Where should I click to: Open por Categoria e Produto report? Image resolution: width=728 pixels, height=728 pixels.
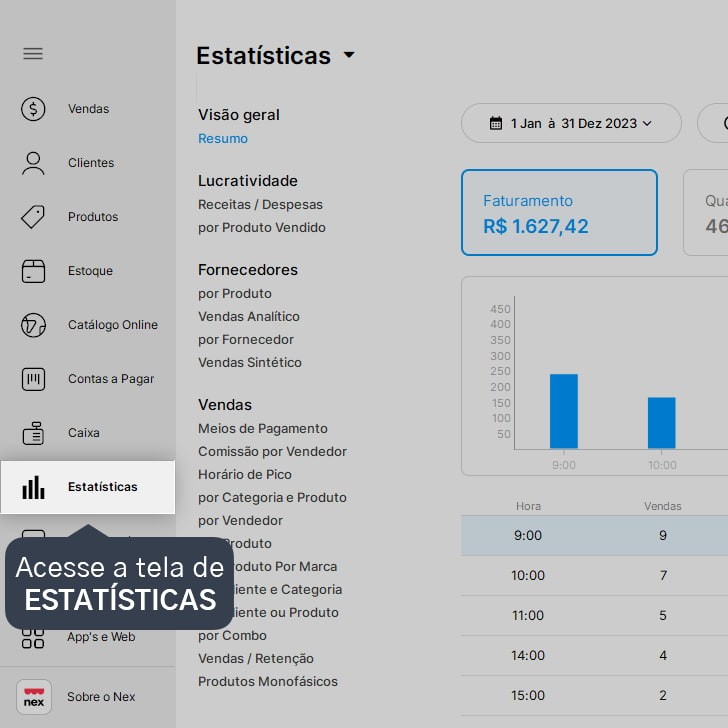tap(273, 498)
